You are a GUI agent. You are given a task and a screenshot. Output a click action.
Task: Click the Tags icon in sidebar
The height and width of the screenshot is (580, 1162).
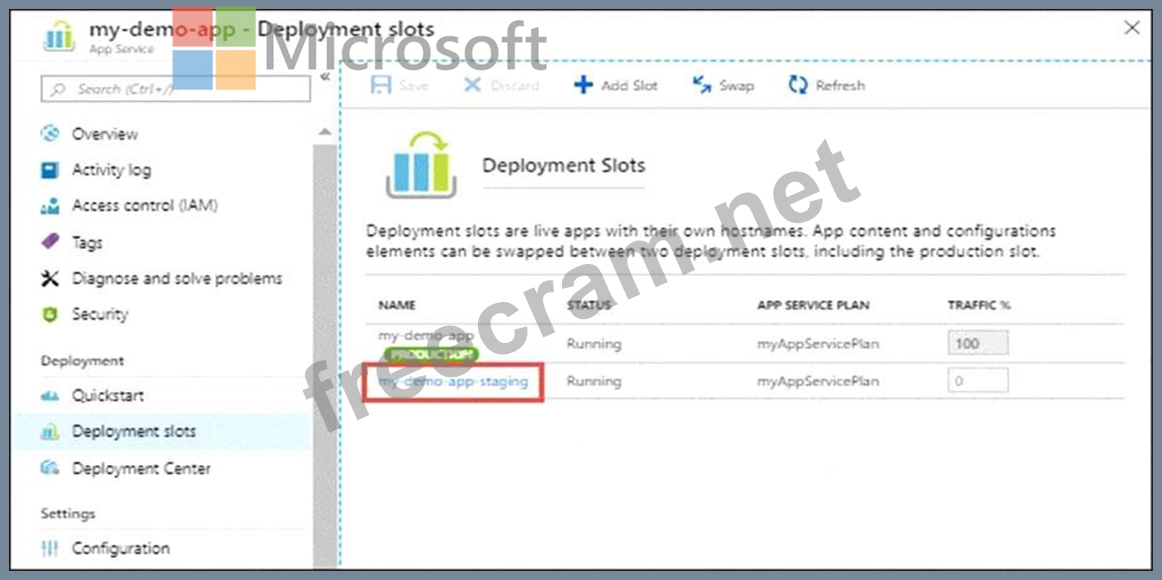50,242
